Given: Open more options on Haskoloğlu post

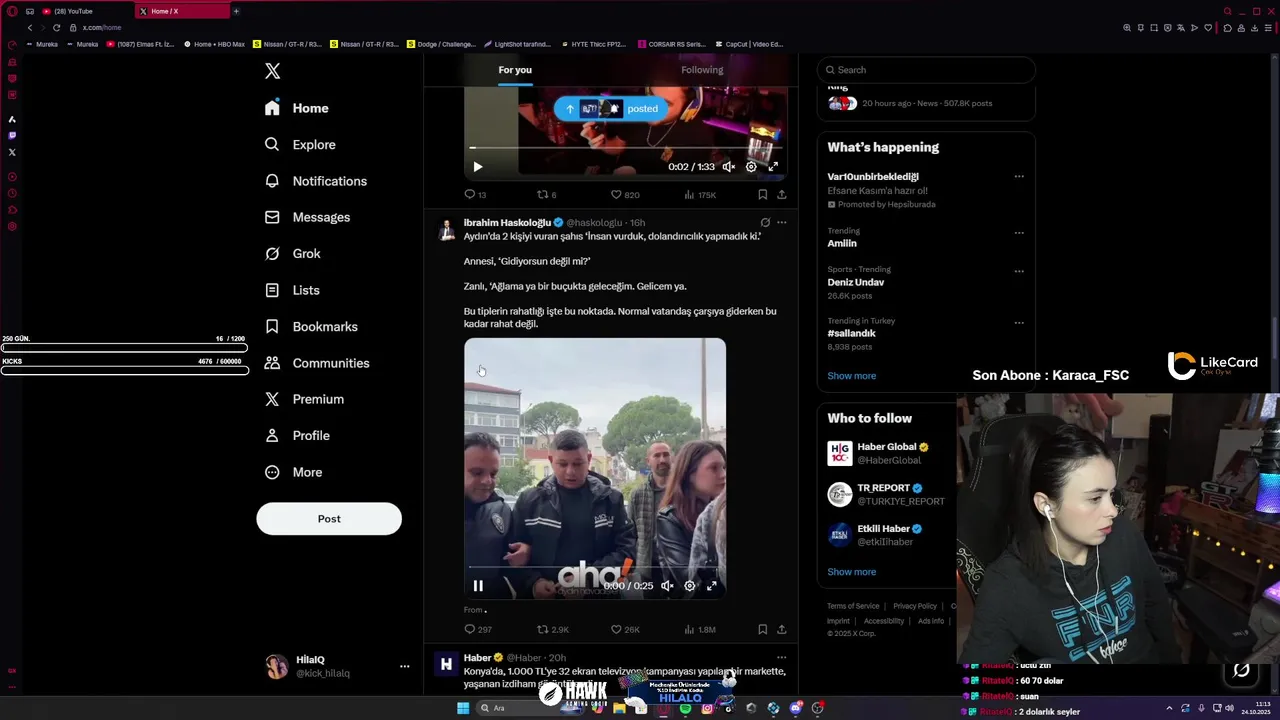Looking at the screenshot, I should pos(782,222).
